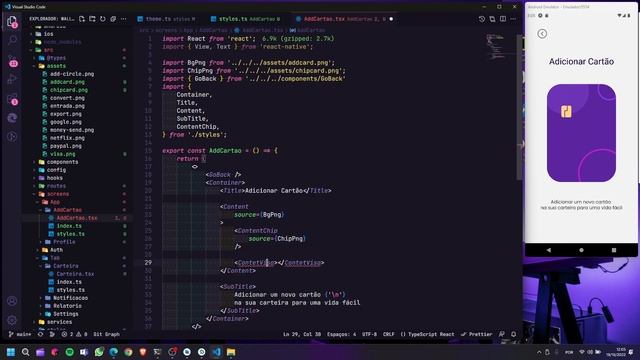Image resolution: width=640 pixels, height=360 pixels.
Task: Open Google Chrome from taskbar
Action: click(128, 352)
